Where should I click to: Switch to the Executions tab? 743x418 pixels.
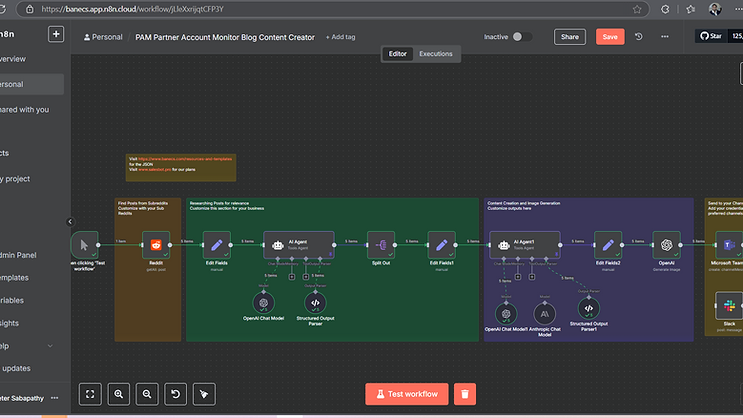(435, 54)
